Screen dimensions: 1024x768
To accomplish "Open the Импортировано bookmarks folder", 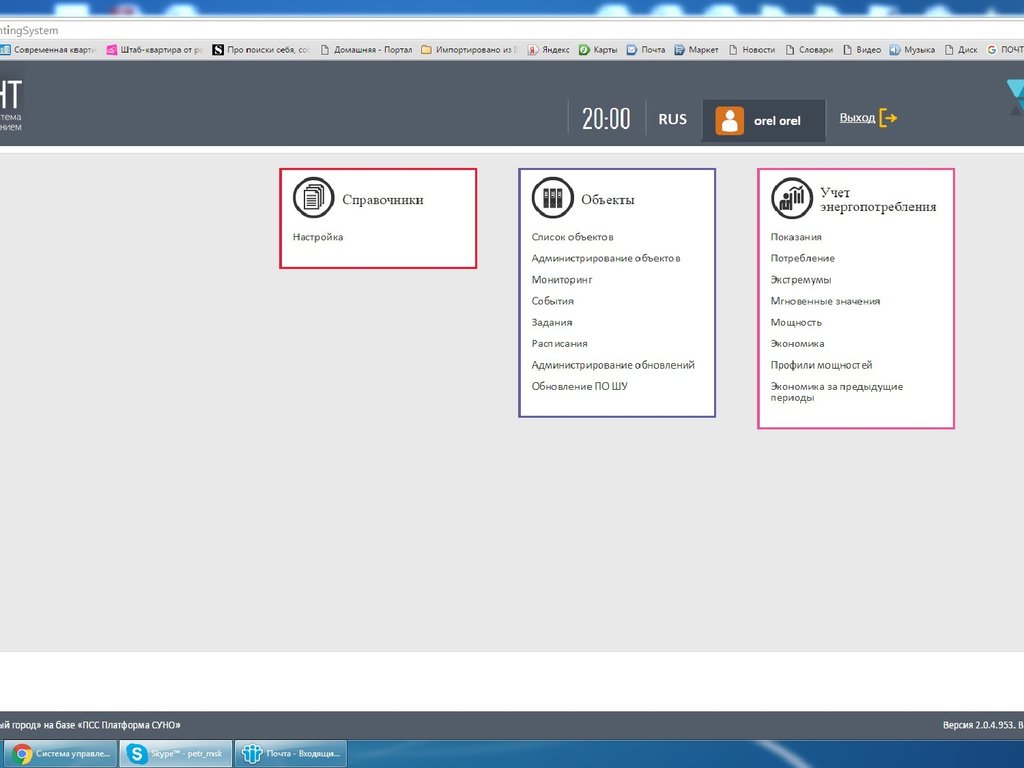I will 469,49.
